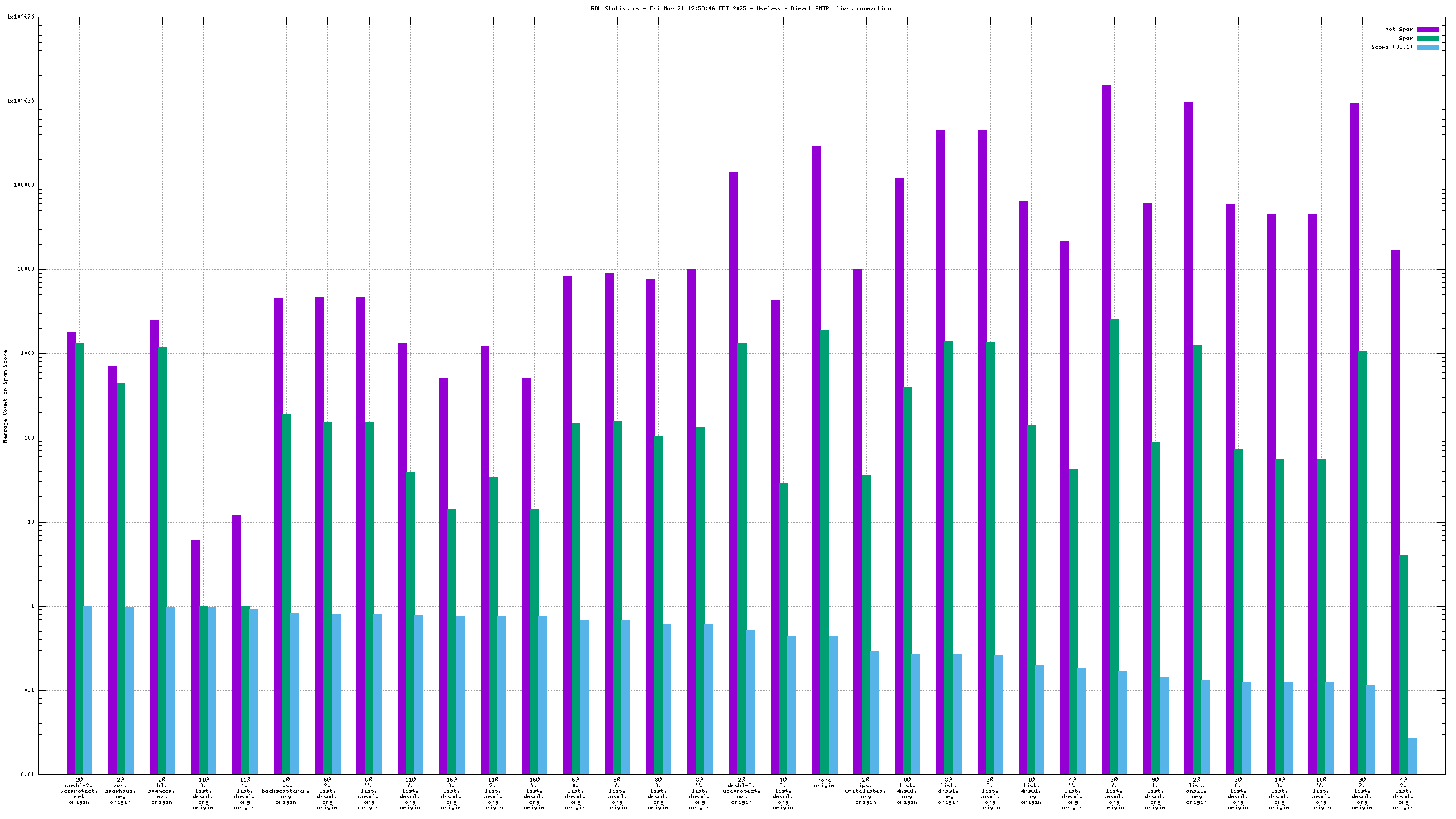
Task: Click the green Spam legend swatch
Action: (1427, 38)
